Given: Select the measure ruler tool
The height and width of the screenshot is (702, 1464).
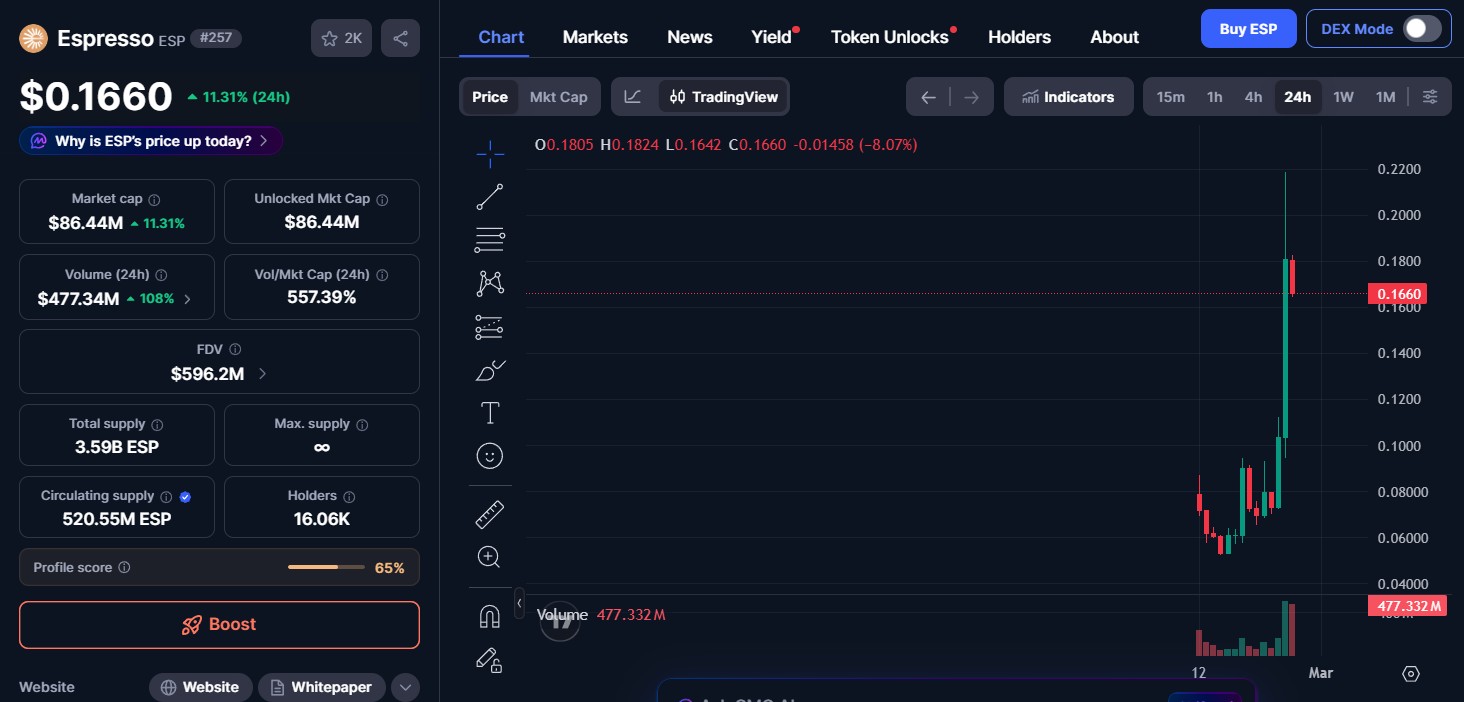Looking at the screenshot, I should (489, 514).
